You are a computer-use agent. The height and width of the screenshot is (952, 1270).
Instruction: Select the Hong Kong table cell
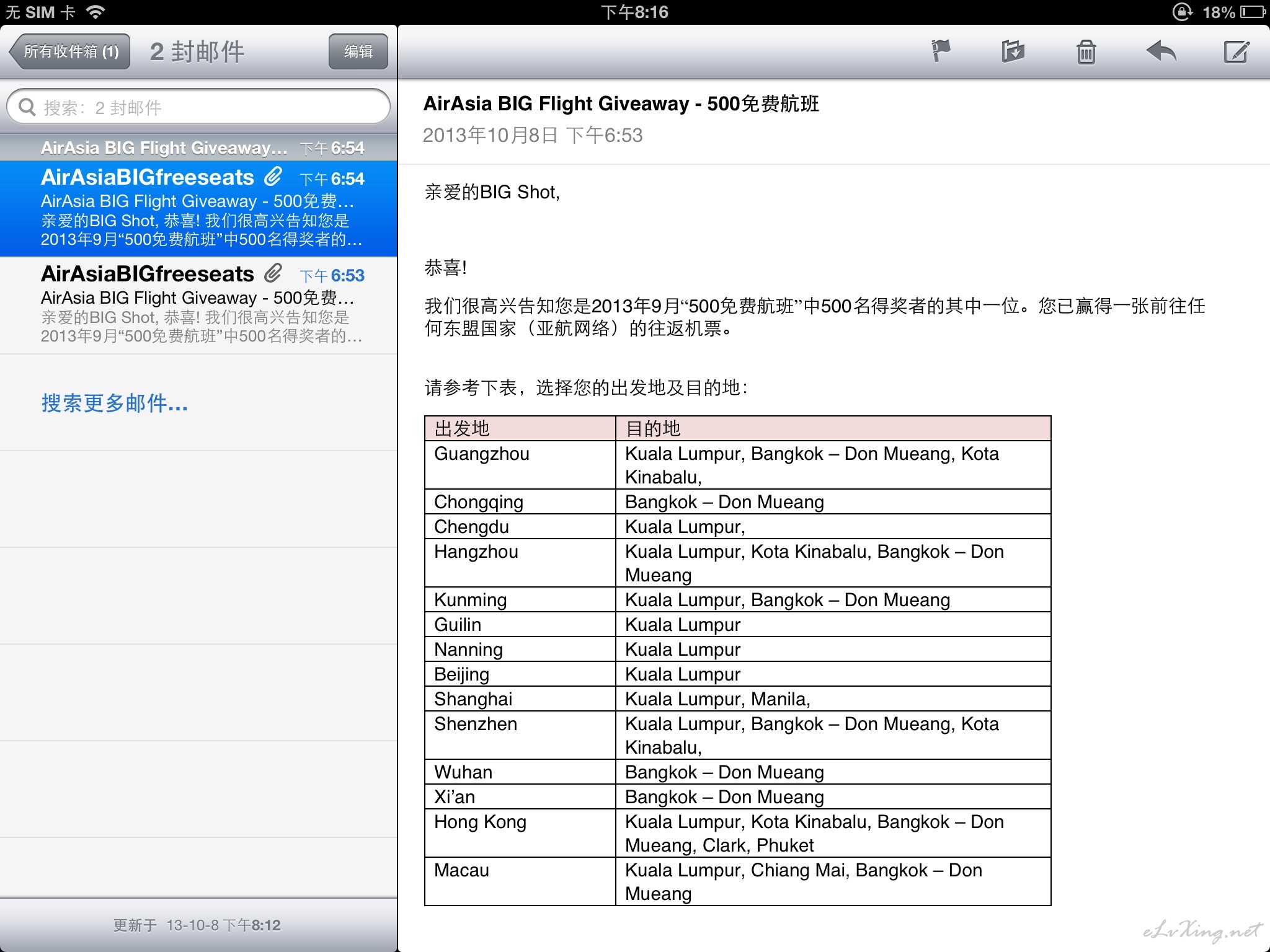tap(520, 833)
